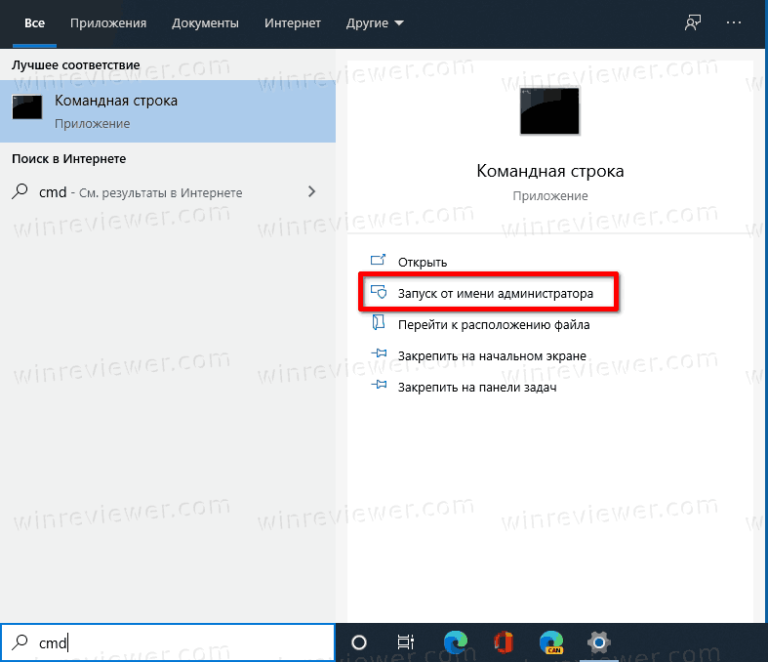Go to the Интернет tab

[292, 23]
